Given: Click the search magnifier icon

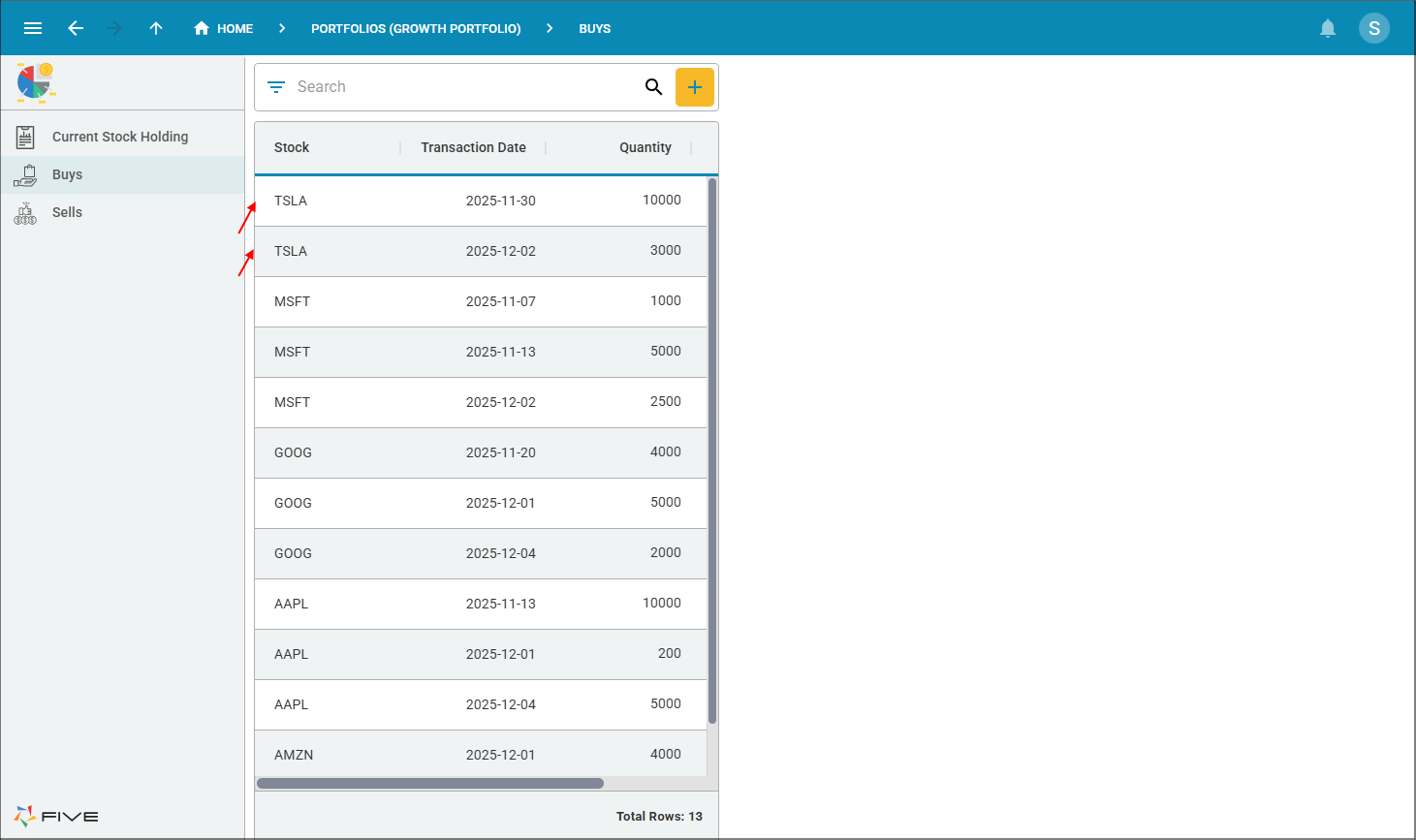Looking at the screenshot, I should [654, 87].
